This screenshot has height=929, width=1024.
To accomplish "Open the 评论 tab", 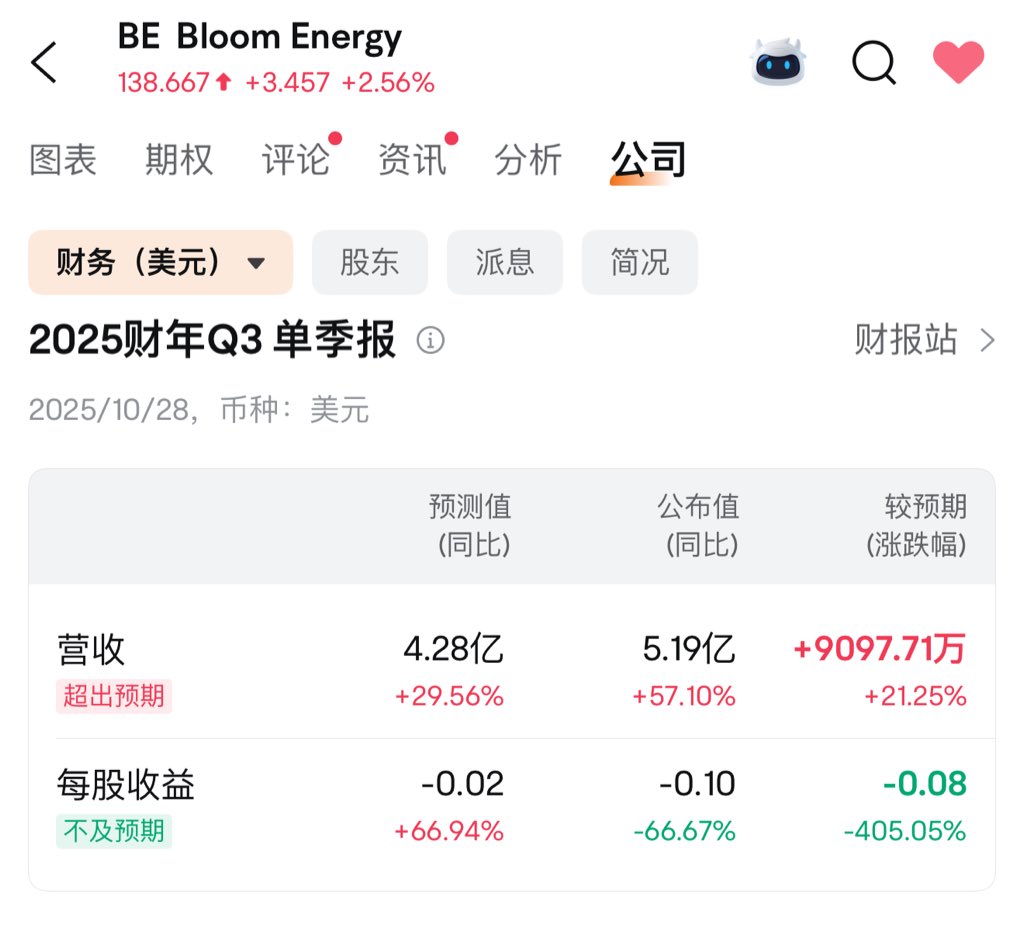I will 296,160.
